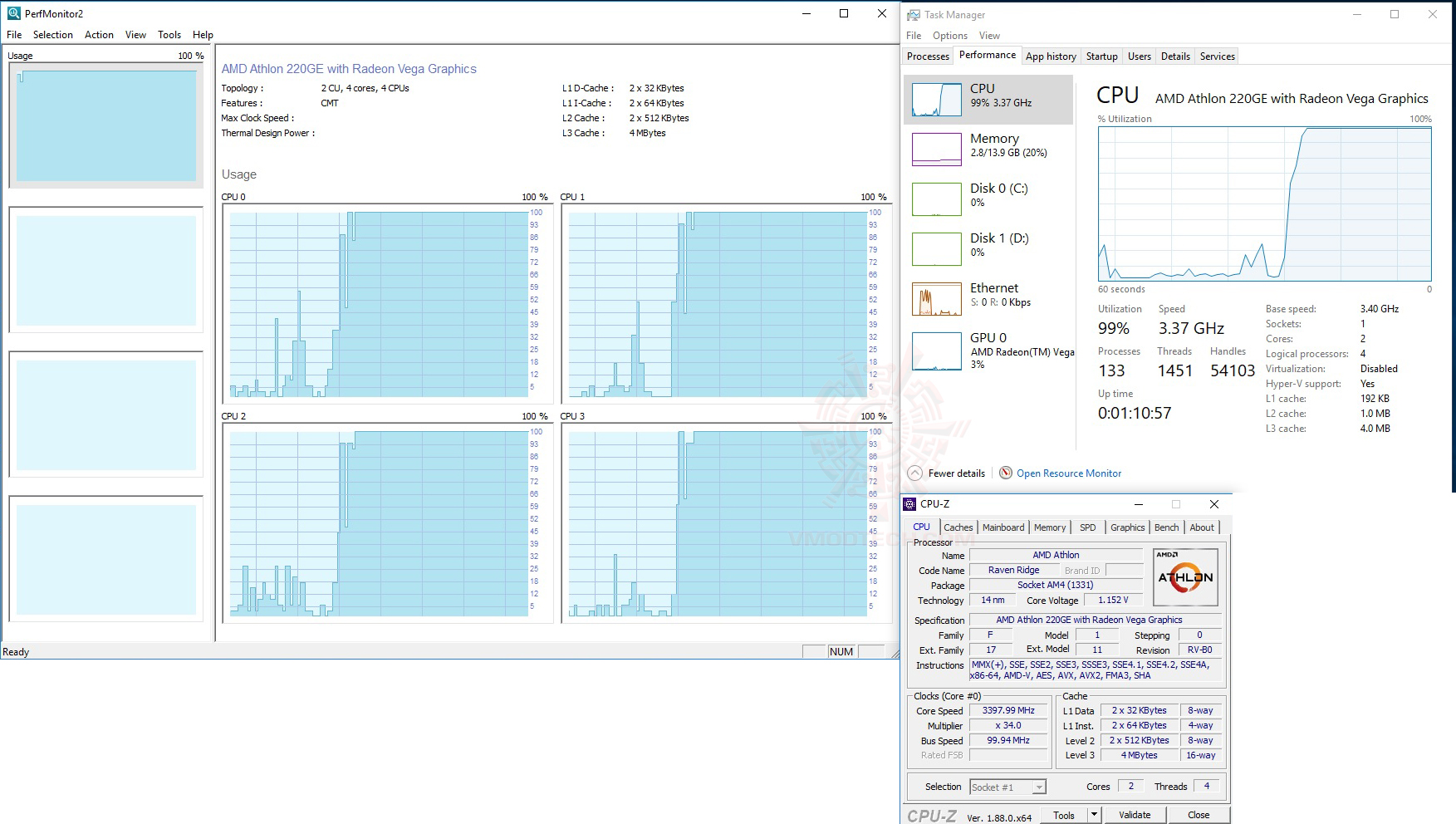Click the PerfMonitor2 app icon in title bar
This screenshot has height=824, width=1456.
click(x=14, y=13)
